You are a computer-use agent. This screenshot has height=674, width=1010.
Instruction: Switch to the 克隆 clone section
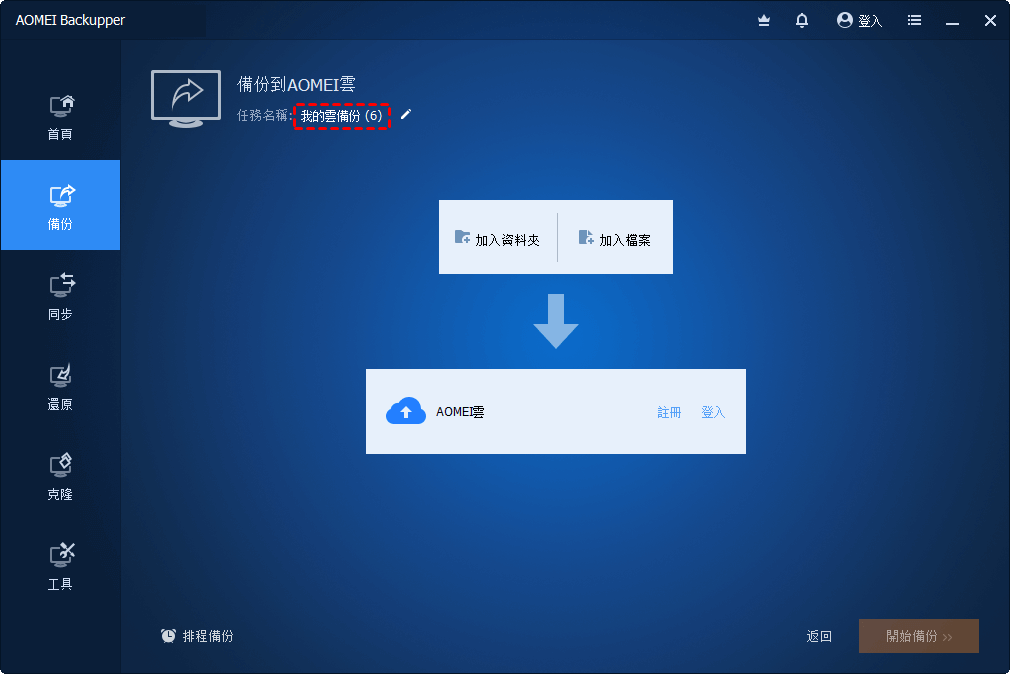pyautogui.click(x=61, y=477)
